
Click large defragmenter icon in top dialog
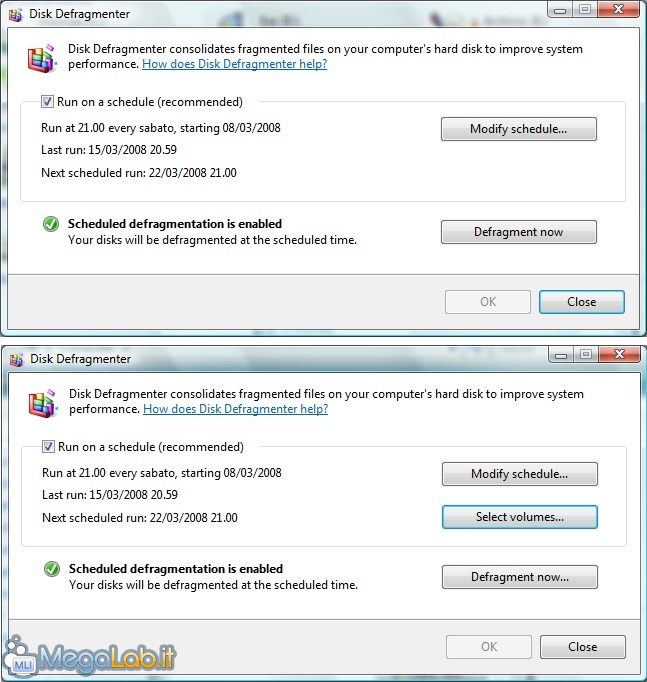[42, 58]
